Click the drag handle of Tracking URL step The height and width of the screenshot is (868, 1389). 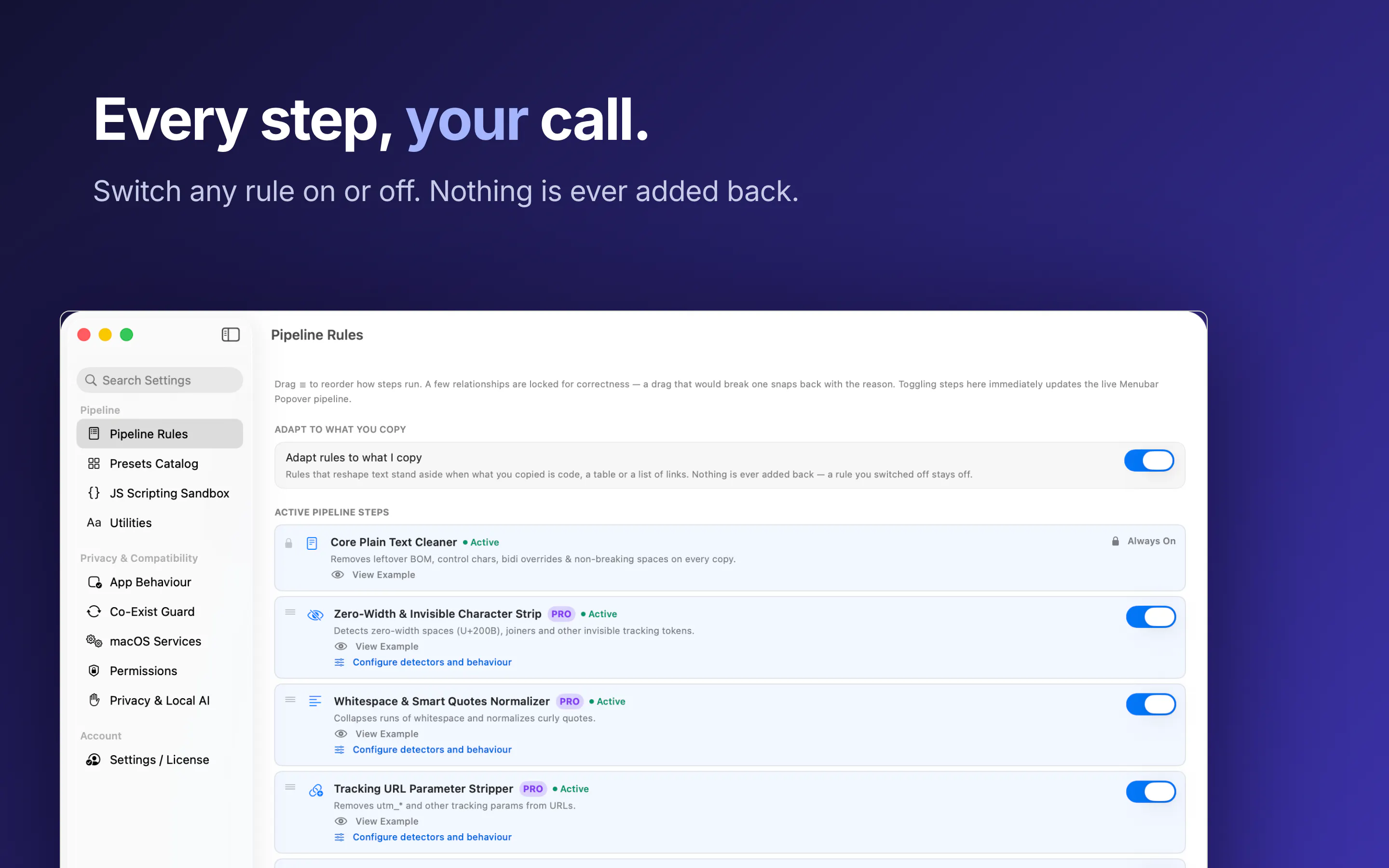(290, 787)
